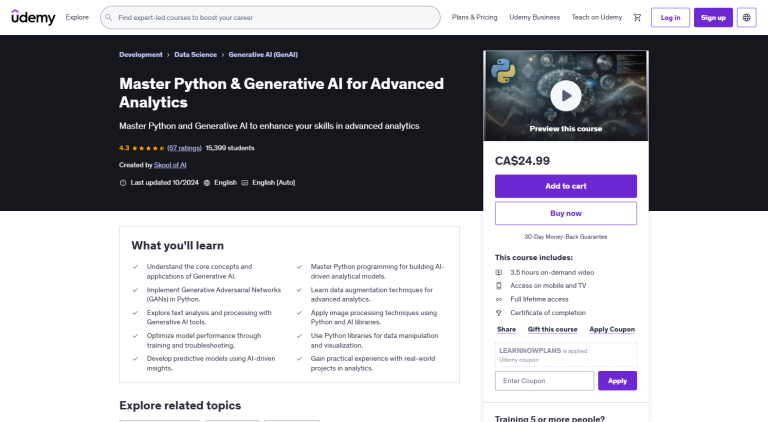Click the 15,399 students text

tap(230, 148)
